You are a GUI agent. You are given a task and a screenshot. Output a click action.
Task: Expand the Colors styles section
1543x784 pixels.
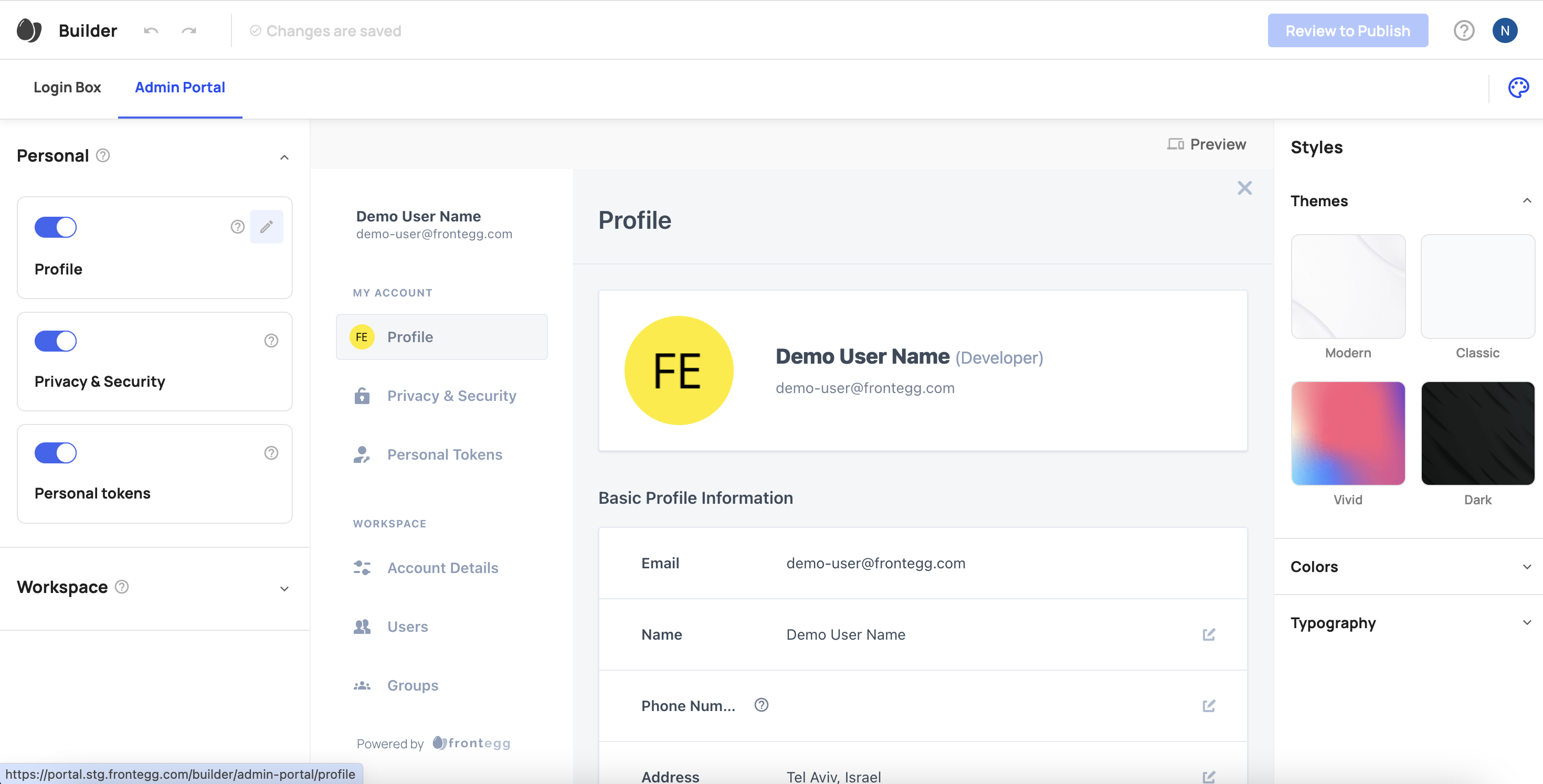[x=1526, y=567]
